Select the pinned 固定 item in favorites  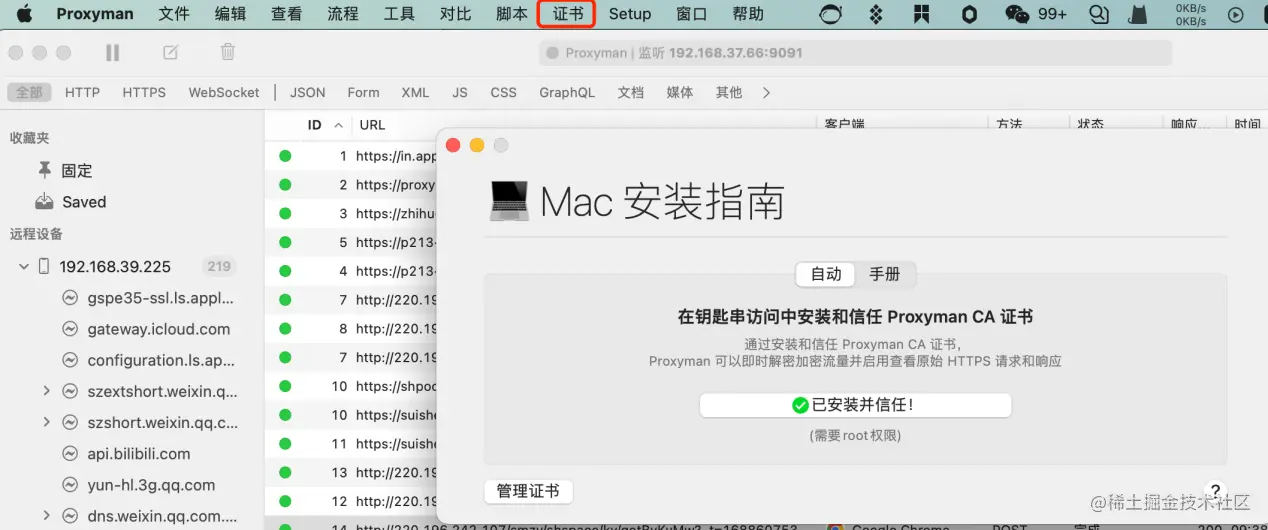coord(65,171)
